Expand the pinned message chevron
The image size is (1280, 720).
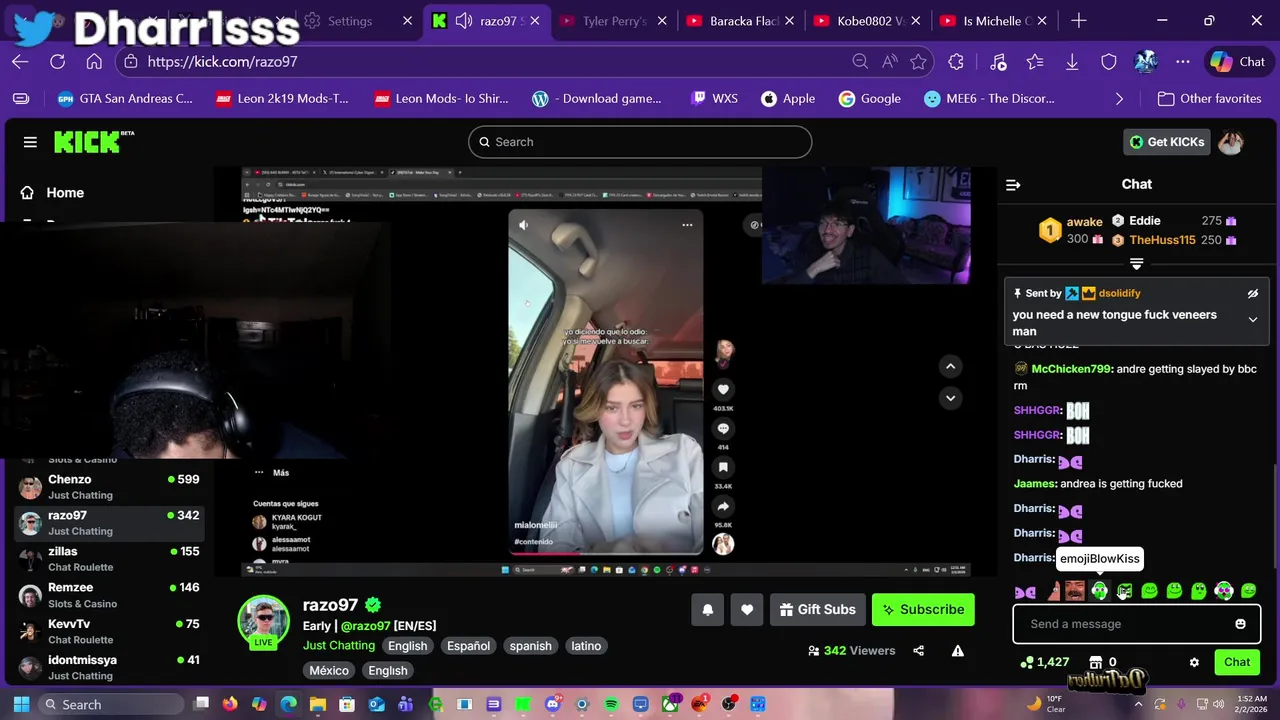(x=1252, y=320)
